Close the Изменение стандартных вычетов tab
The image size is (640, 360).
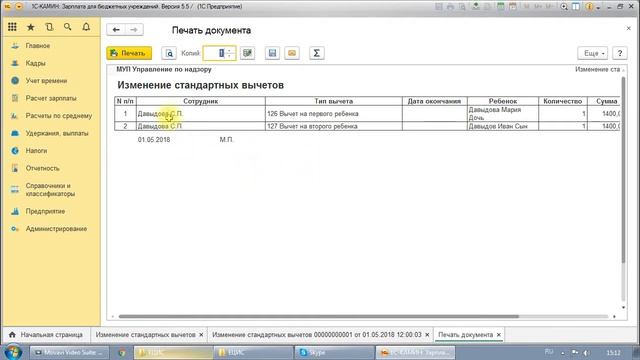pyautogui.click(x=201, y=335)
